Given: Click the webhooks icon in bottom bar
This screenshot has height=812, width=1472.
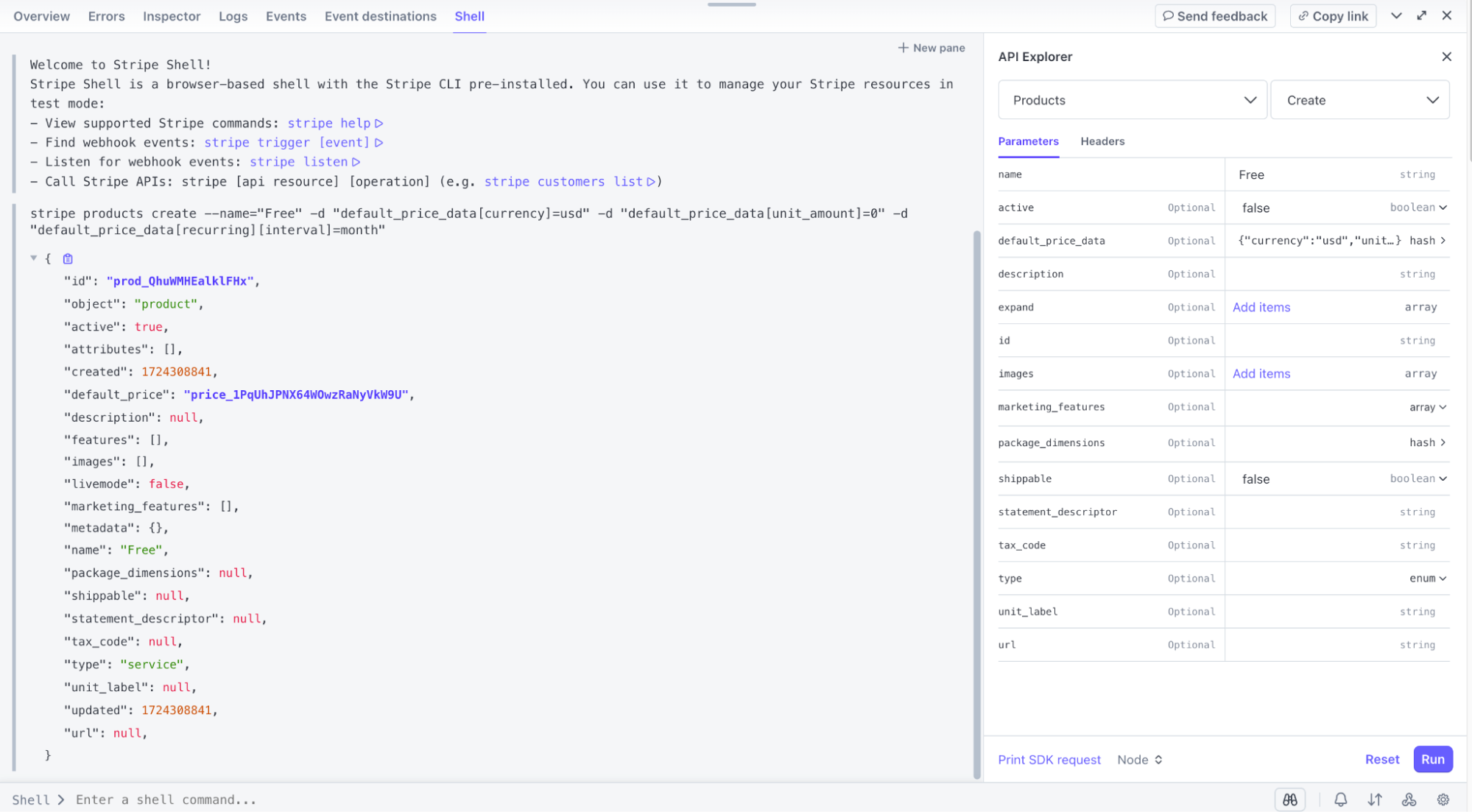Looking at the screenshot, I should 1409,799.
